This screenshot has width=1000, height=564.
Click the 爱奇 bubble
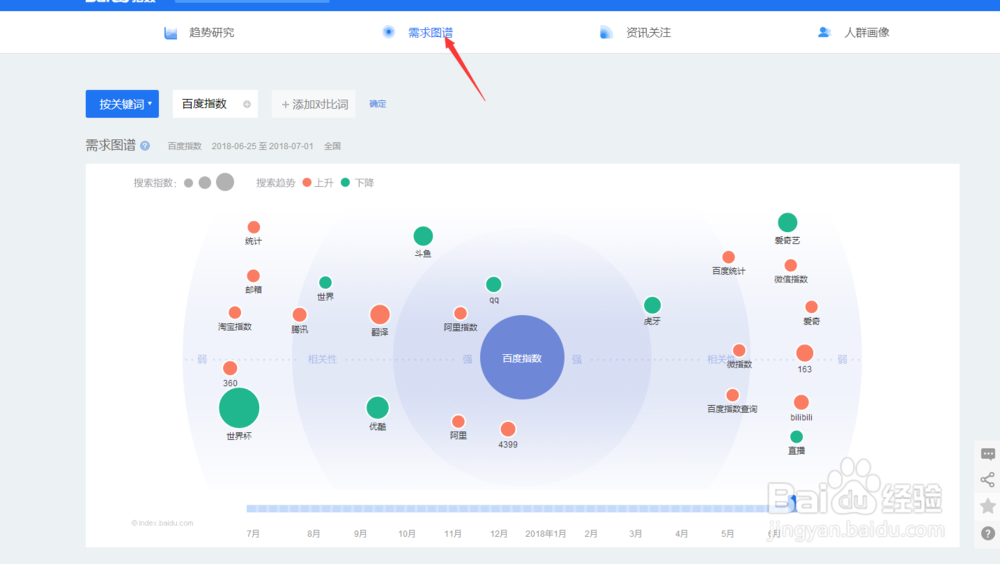[x=811, y=307]
